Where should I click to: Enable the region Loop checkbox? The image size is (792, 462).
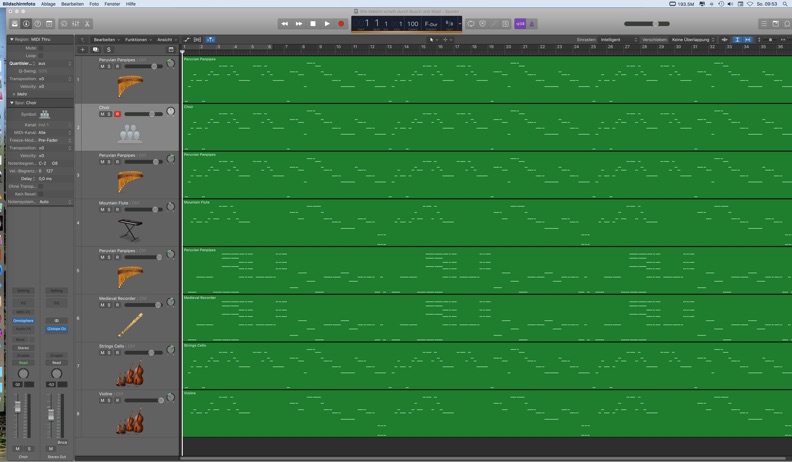pyautogui.click(x=41, y=56)
